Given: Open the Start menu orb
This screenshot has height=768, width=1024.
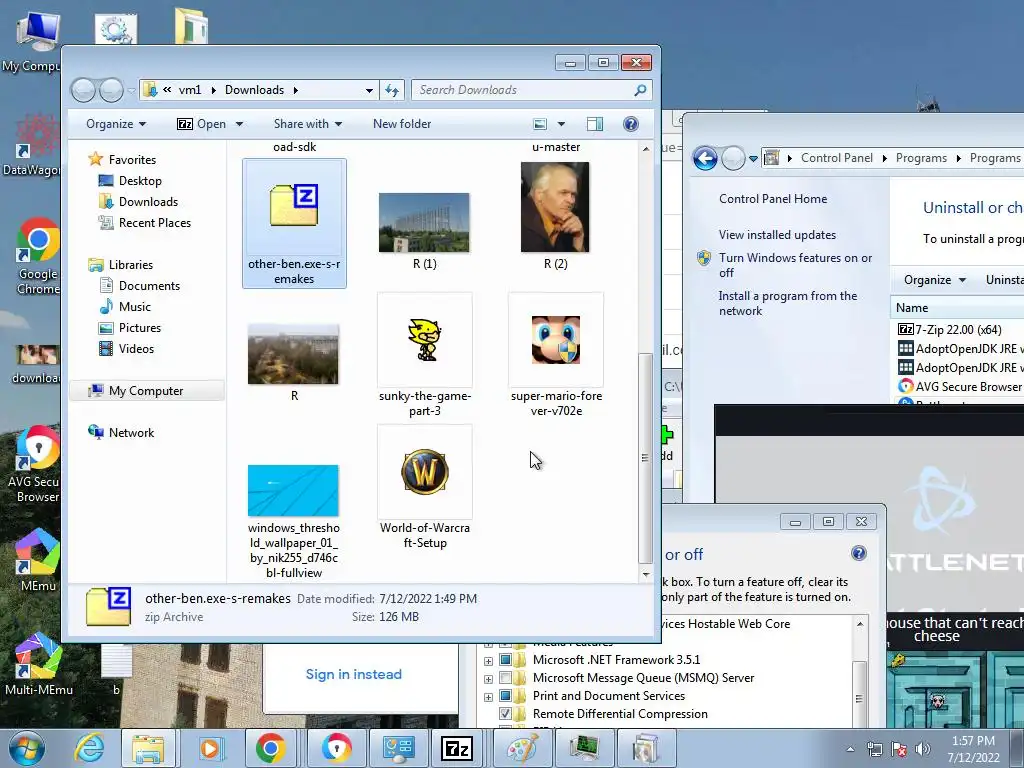Looking at the screenshot, I should (x=27, y=748).
